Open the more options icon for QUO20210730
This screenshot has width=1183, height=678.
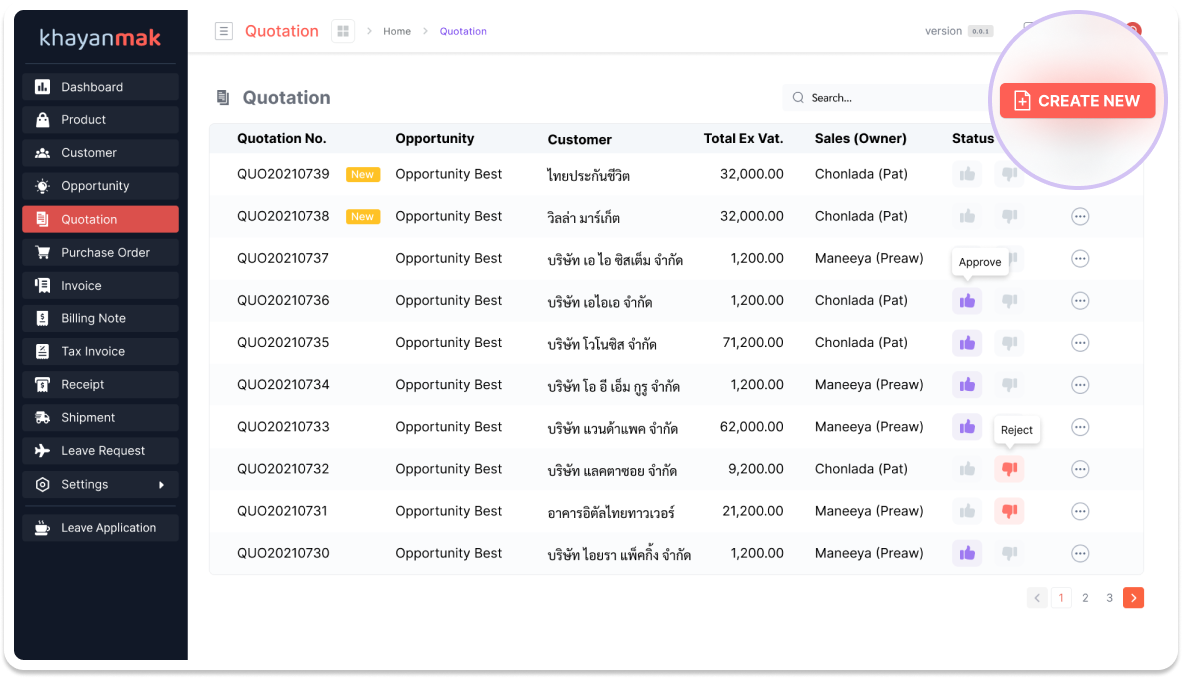click(x=1080, y=553)
